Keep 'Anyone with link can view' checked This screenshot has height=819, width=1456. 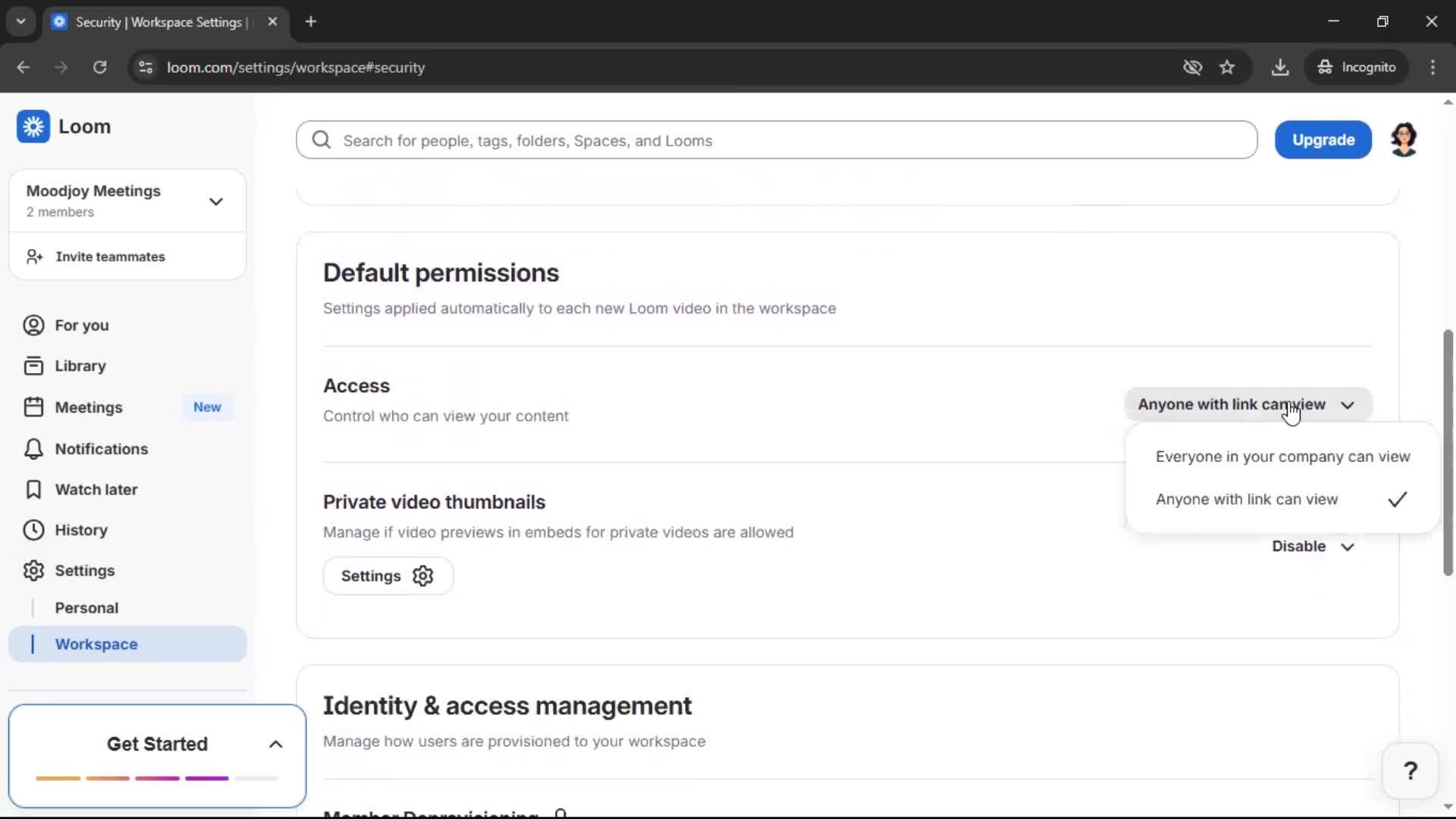point(1247,500)
